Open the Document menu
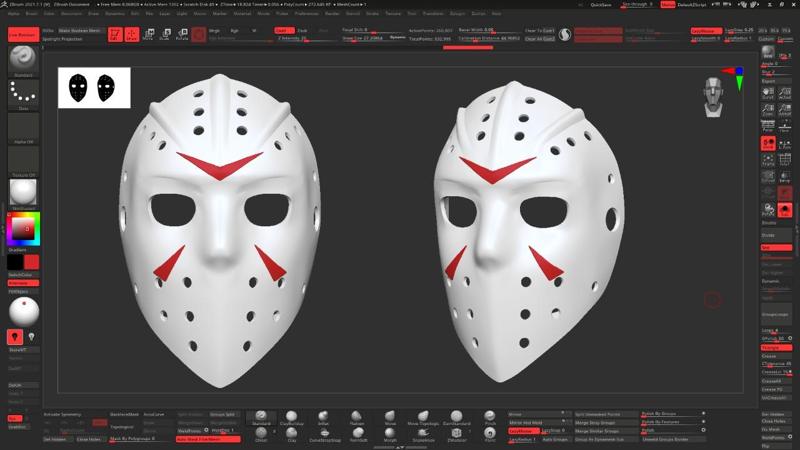The width and height of the screenshot is (800, 450). [71, 14]
